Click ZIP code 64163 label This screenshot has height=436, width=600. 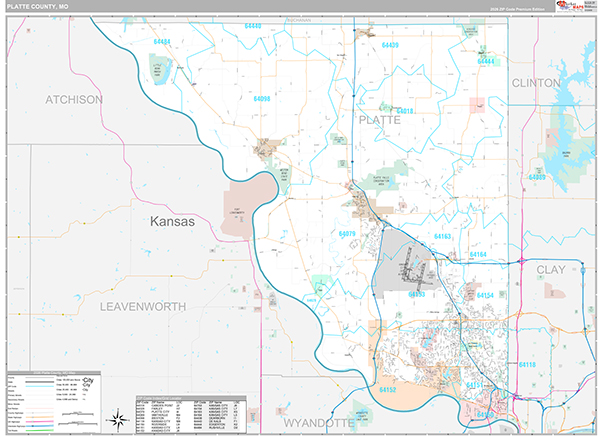point(442,236)
